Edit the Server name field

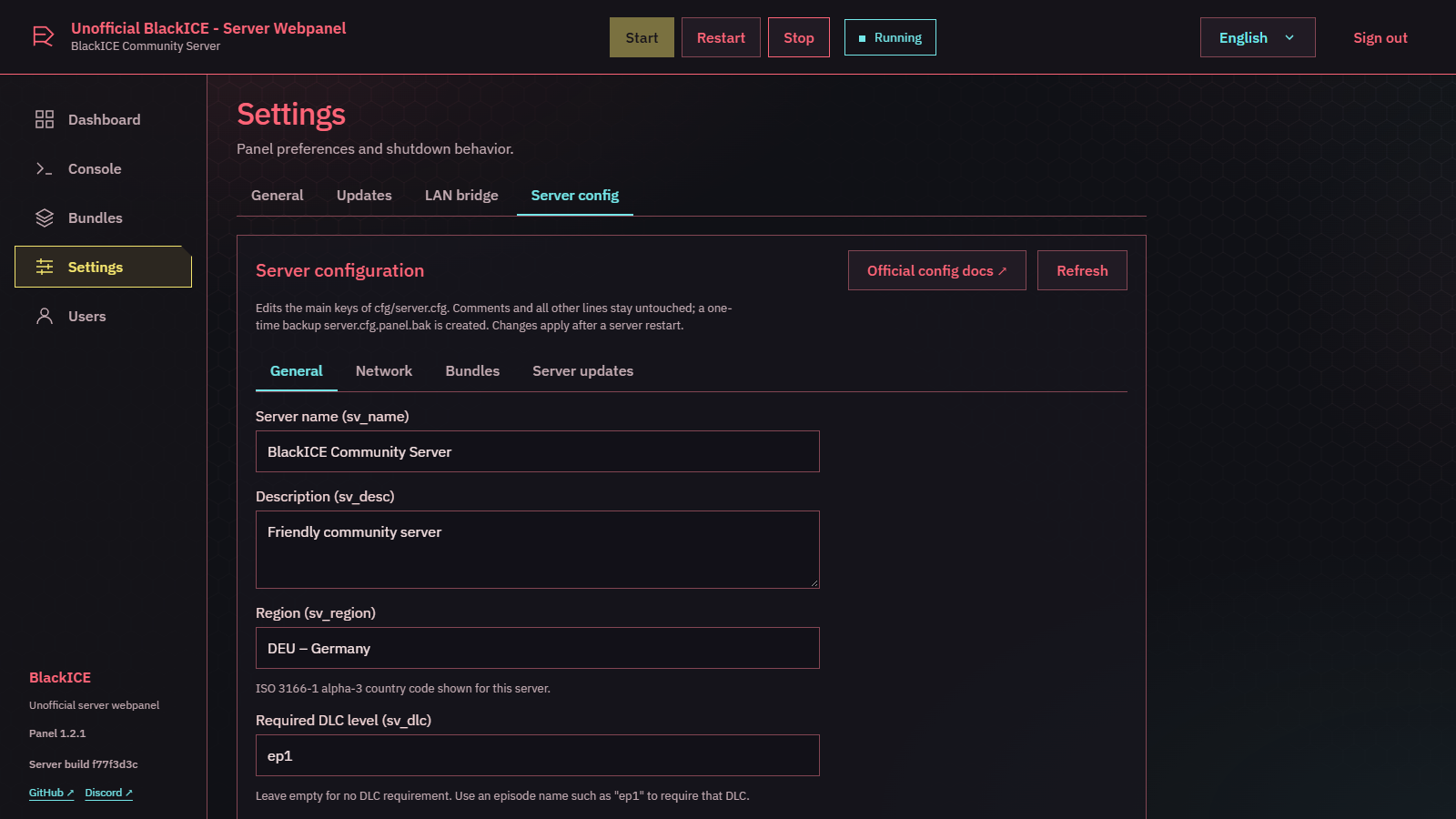coord(538,451)
